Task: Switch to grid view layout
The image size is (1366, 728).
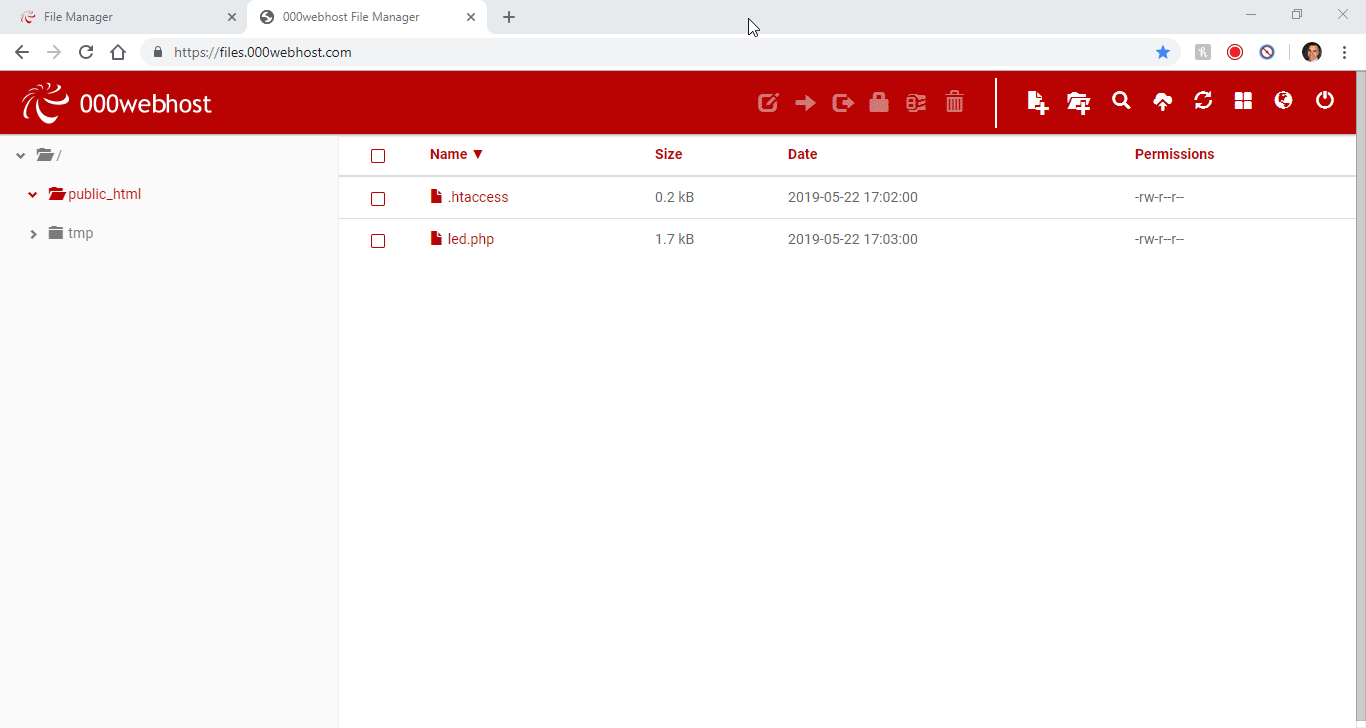Action: click(x=1243, y=101)
